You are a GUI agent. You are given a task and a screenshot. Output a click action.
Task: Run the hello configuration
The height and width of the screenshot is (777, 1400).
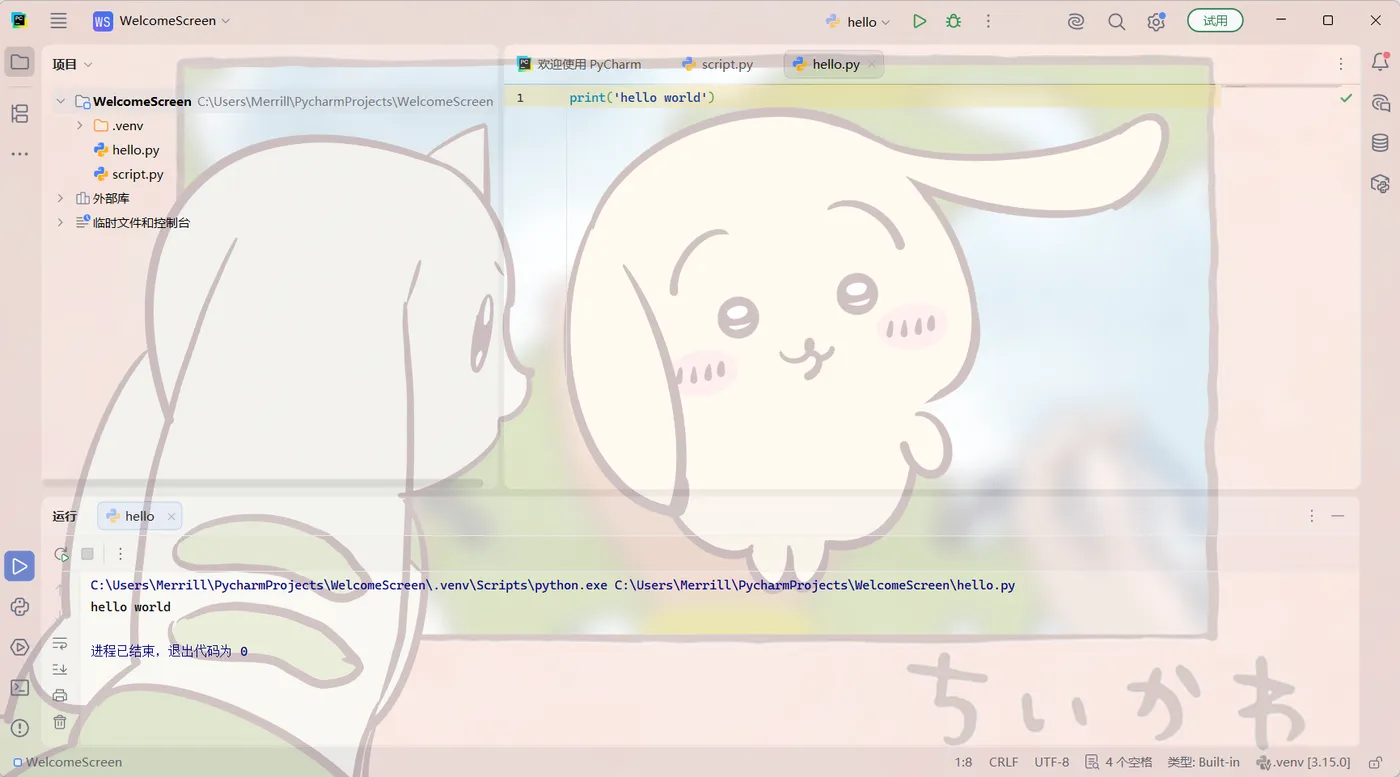(919, 21)
